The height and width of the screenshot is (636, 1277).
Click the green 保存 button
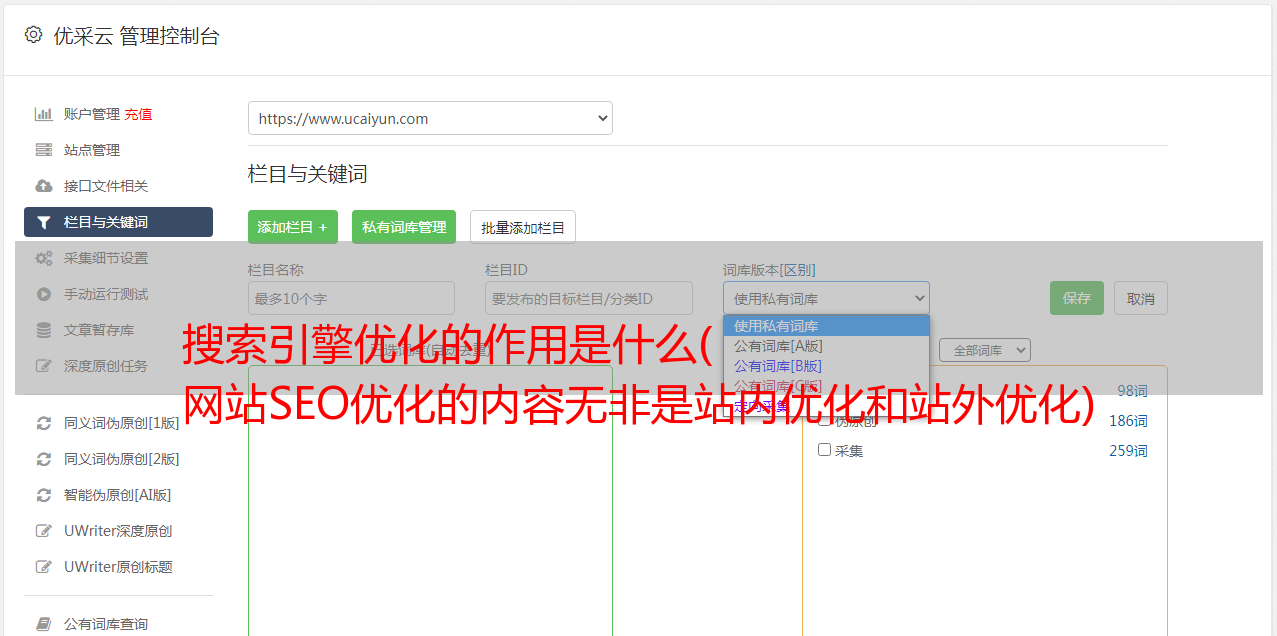(x=1077, y=298)
